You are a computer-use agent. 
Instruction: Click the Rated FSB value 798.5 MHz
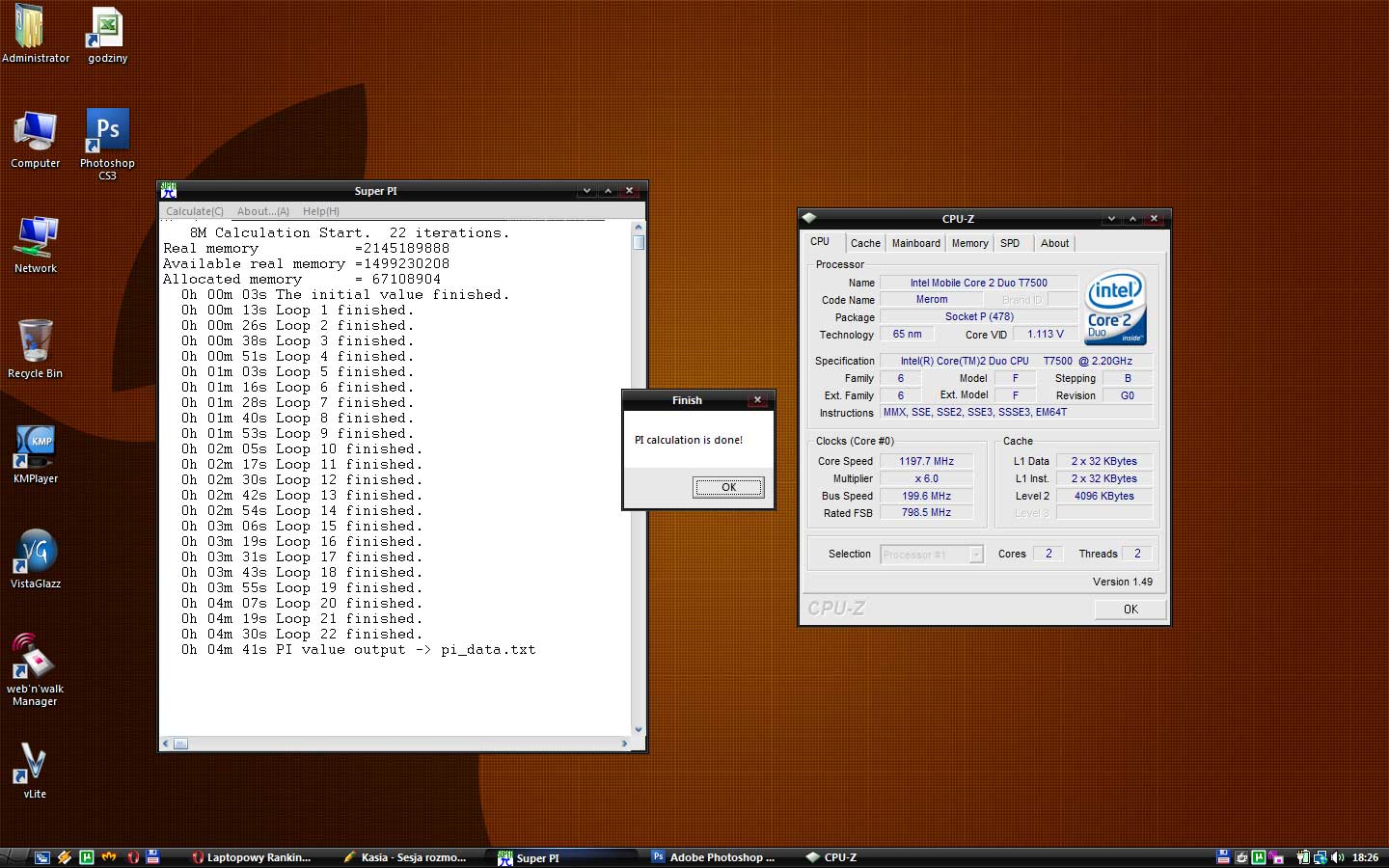click(x=927, y=512)
